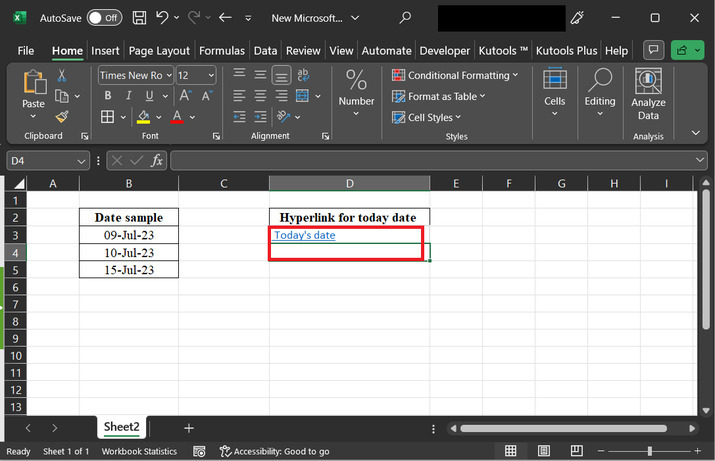This screenshot has width=715, height=461.
Task: Open the Analyze Data tool
Action: (x=648, y=93)
